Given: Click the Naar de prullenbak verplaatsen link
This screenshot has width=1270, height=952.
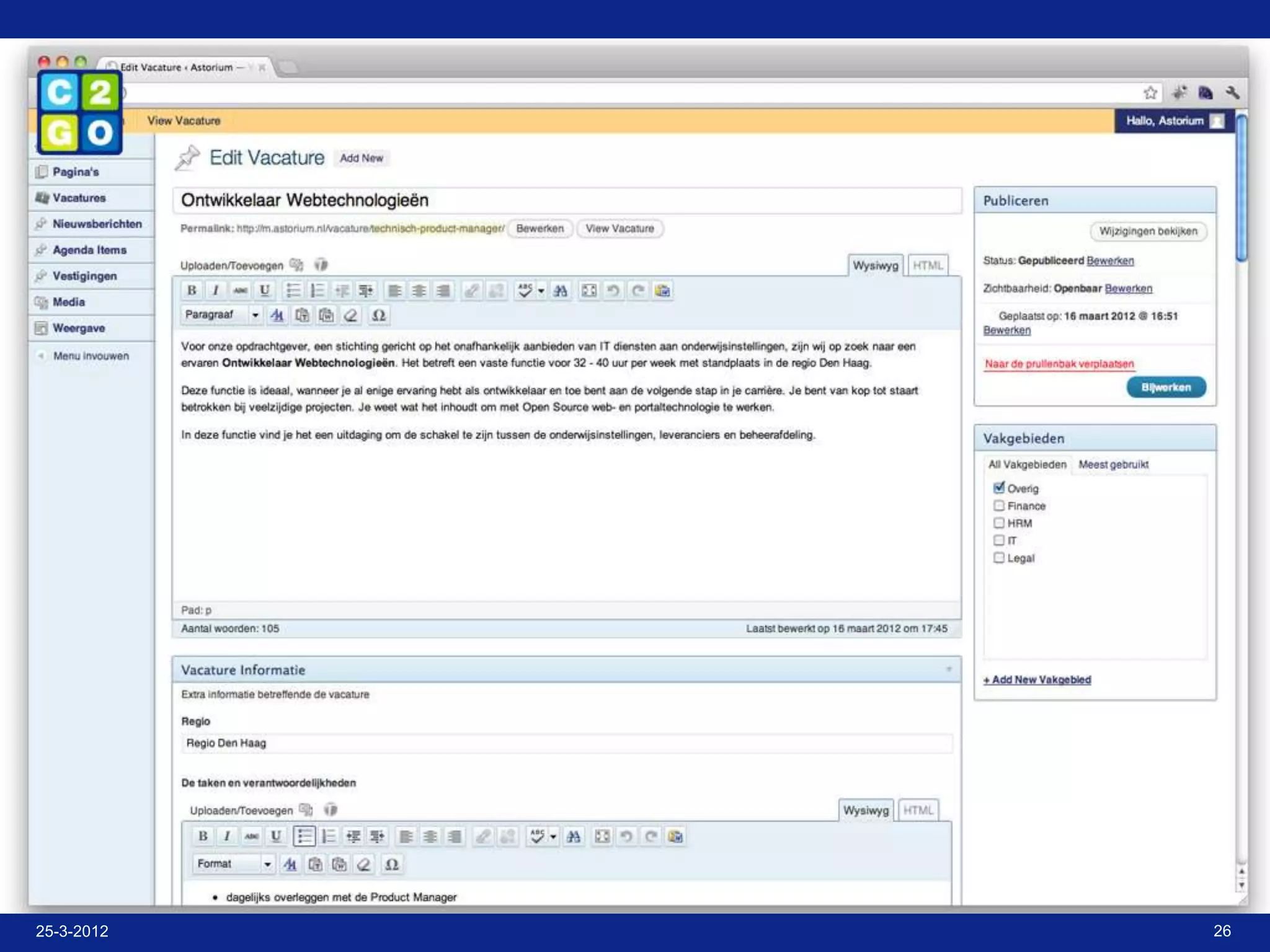Looking at the screenshot, I should click(x=1059, y=364).
